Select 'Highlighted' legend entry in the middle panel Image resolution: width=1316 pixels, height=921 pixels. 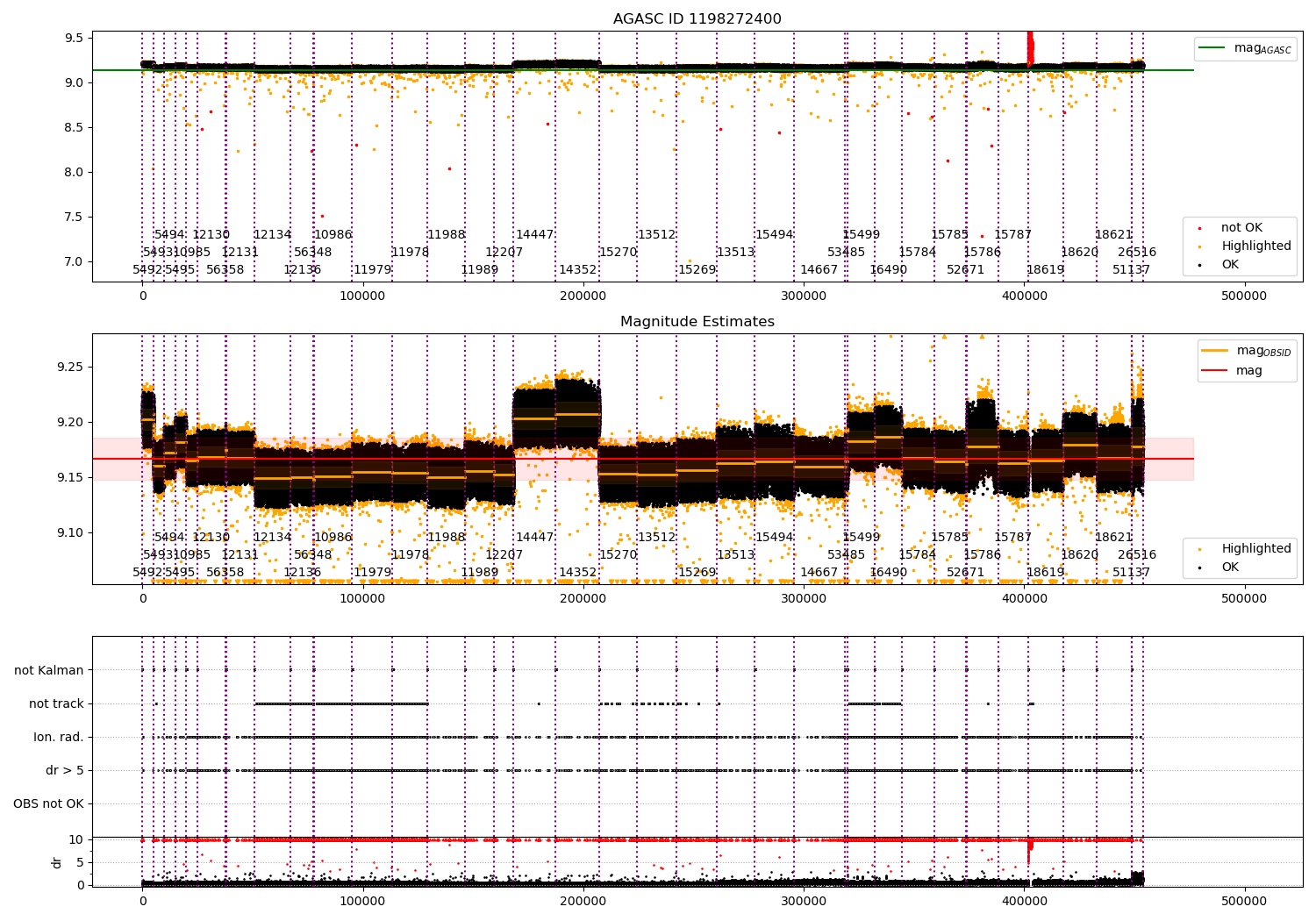(1256, 549)
